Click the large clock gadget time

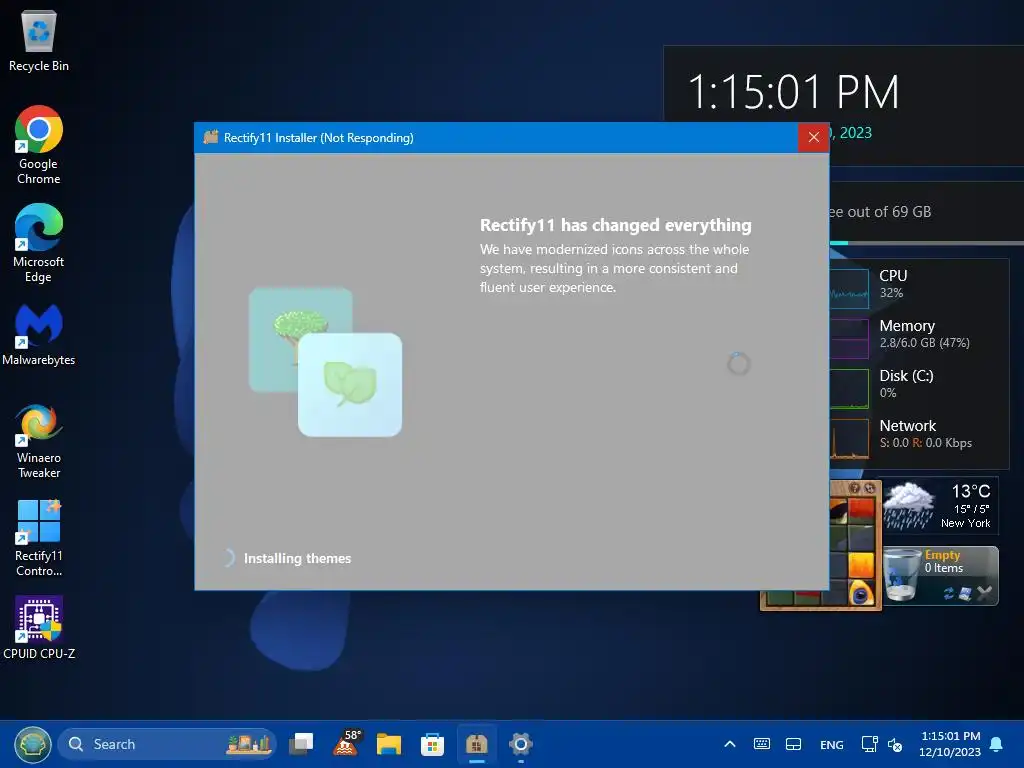(793, 92)
